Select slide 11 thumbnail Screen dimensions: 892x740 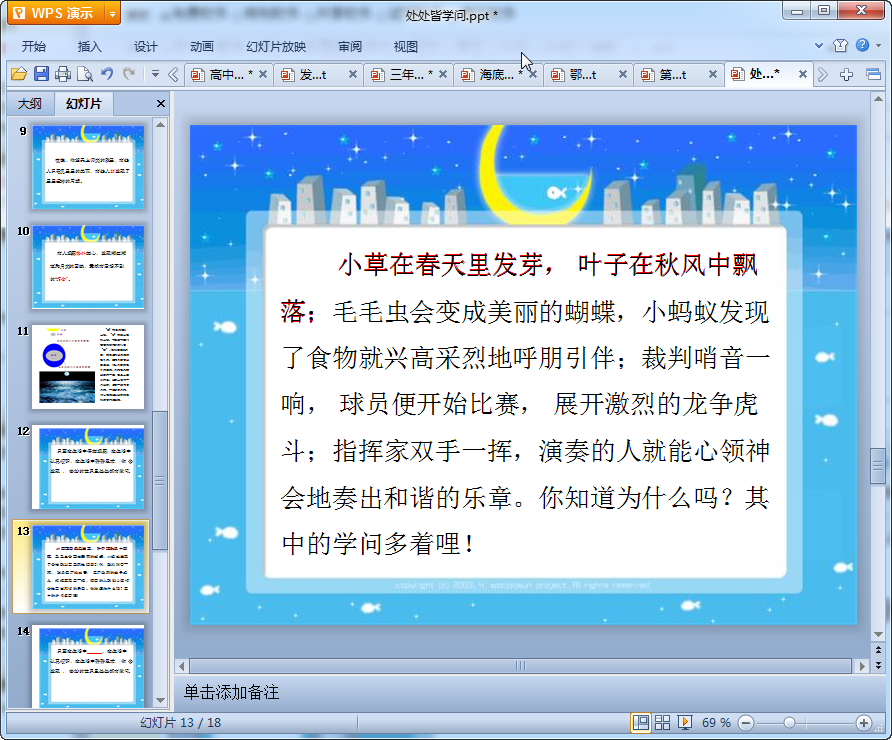[x=88, y=366]
